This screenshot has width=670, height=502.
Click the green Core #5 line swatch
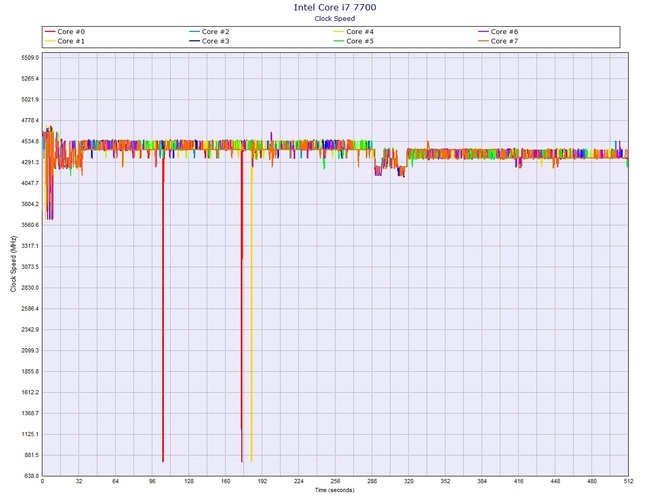click(339, 41)
